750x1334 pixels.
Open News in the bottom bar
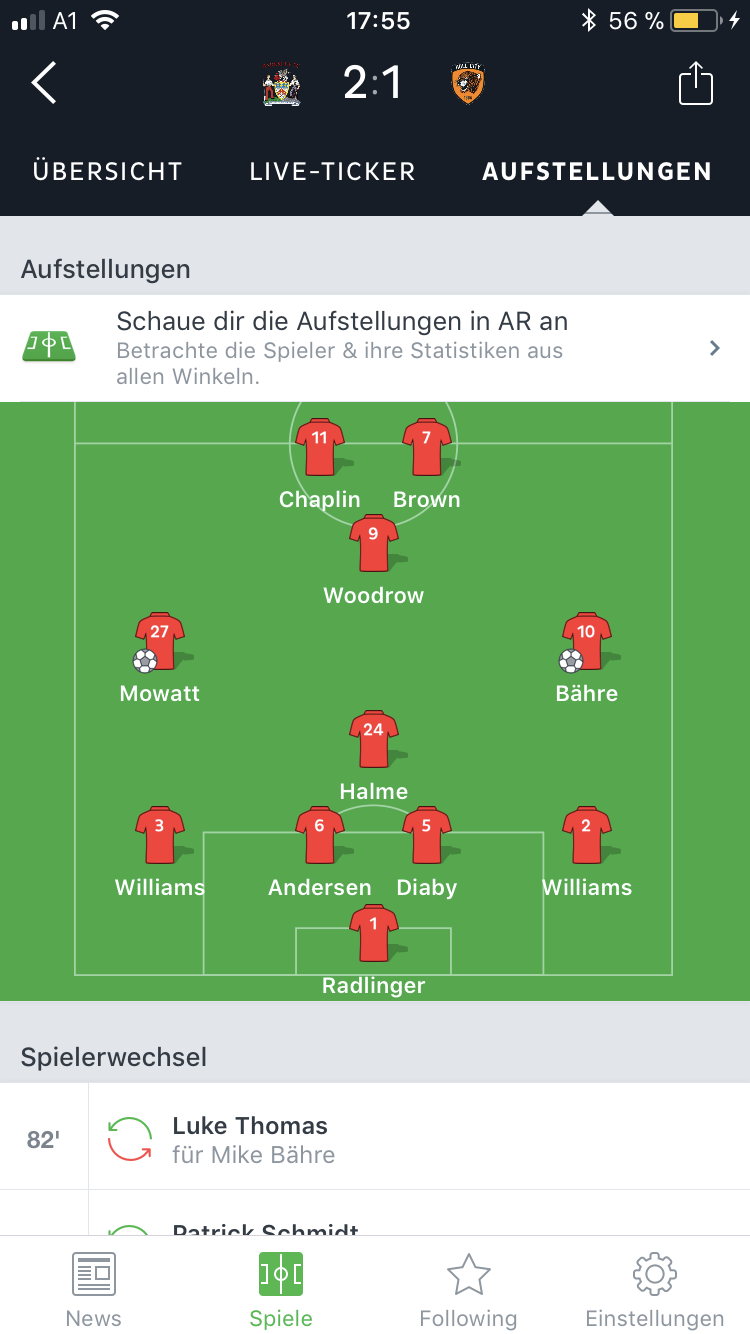pos(94,1289)
